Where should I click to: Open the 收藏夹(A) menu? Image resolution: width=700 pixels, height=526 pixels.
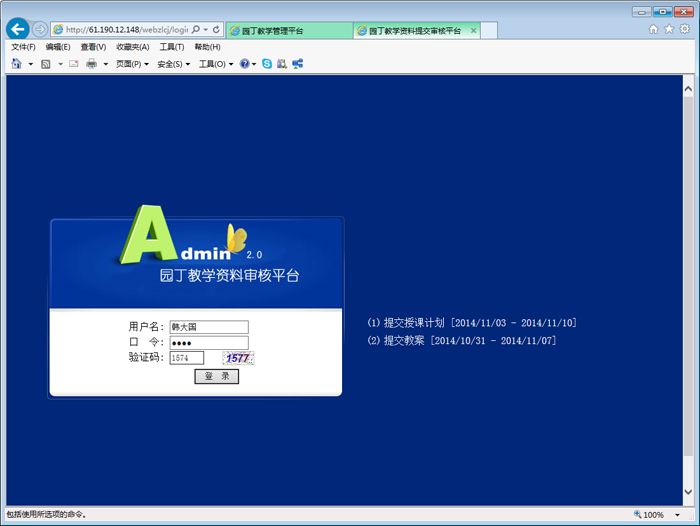132,47
